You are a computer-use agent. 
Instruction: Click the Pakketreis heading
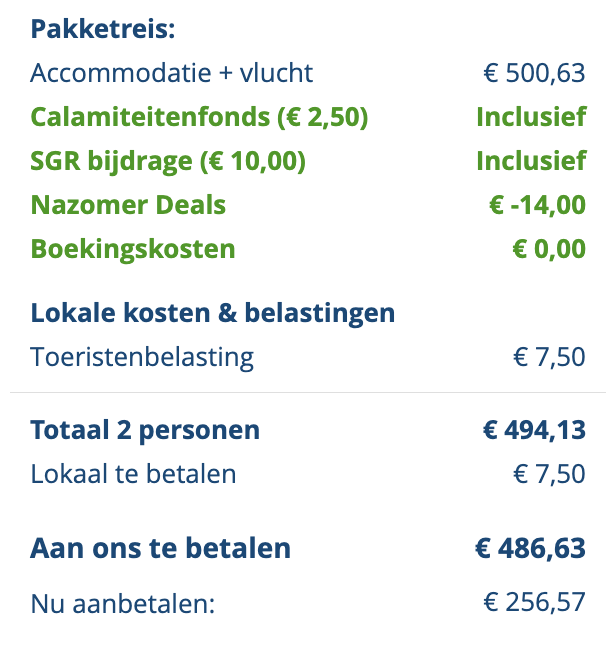coord(103,28)
